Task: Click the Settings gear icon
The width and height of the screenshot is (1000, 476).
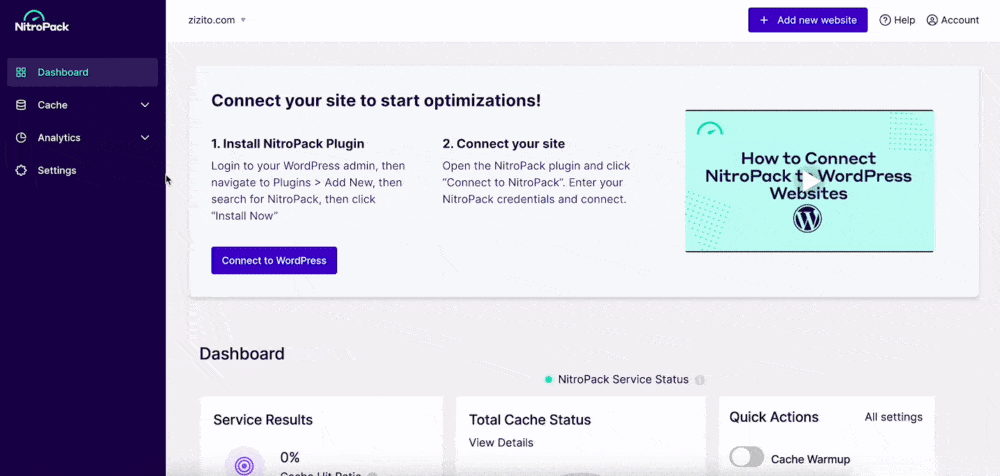Action: click(x=21, y=171)
